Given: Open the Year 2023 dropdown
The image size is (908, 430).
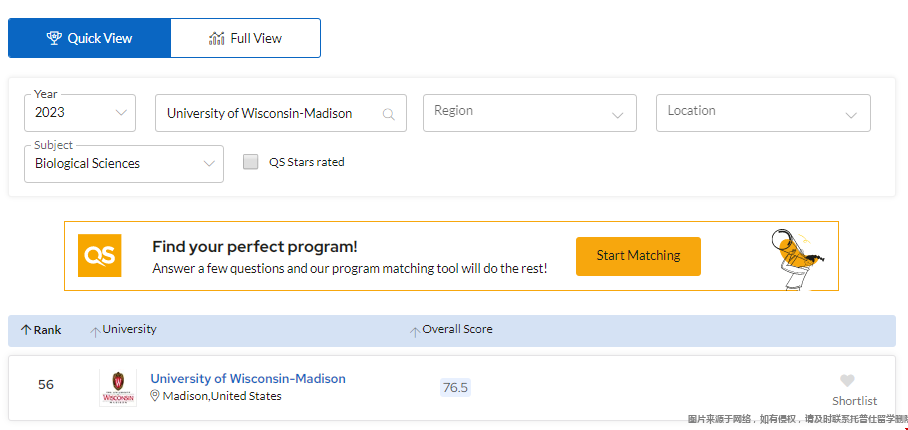Looking at the screenshot, I should pyautogui.click(x=80, y=113).
